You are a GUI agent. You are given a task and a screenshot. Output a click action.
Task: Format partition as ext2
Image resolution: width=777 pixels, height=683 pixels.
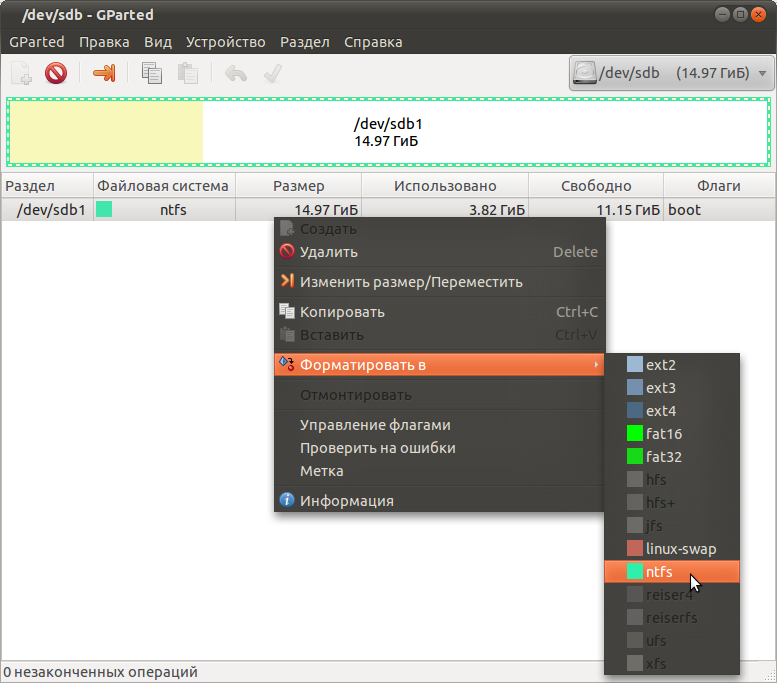671,365
